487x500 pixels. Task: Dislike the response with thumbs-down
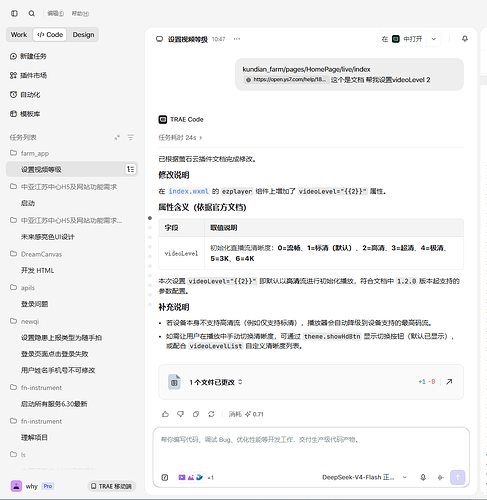pyautogui.click(x=180, y=414)
